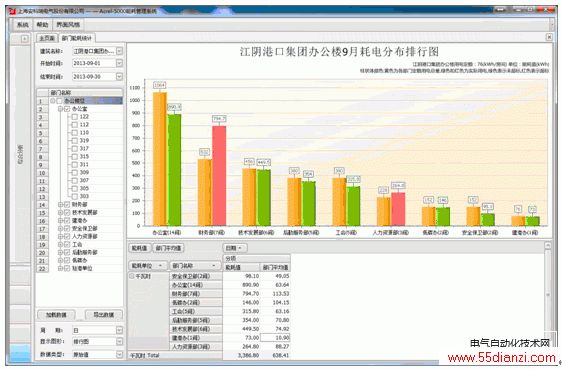The width and height of the screenshot is (562, 370).
Task: Collapse the 办公室 tree node
Action: 60,109
